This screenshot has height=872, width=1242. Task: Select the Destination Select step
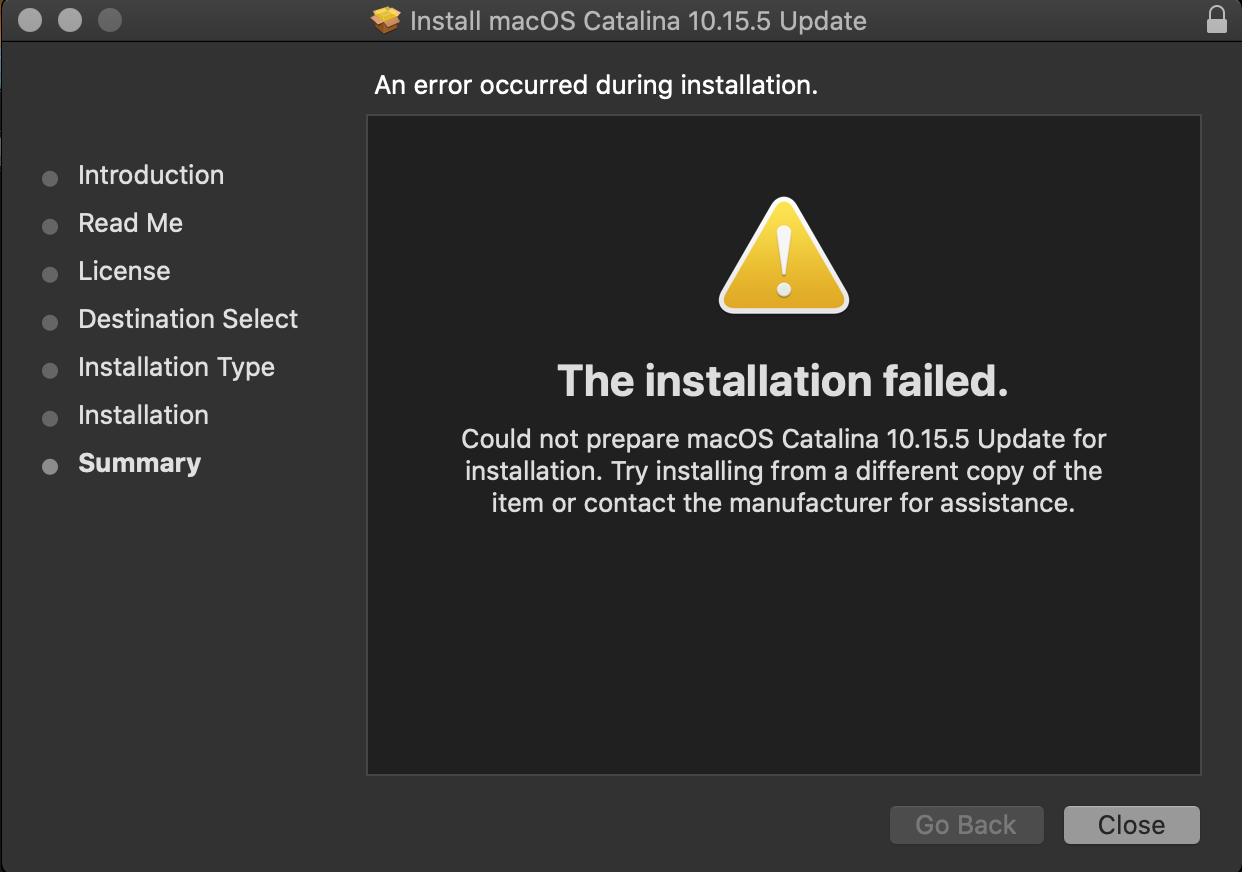[x=188, y=319]
